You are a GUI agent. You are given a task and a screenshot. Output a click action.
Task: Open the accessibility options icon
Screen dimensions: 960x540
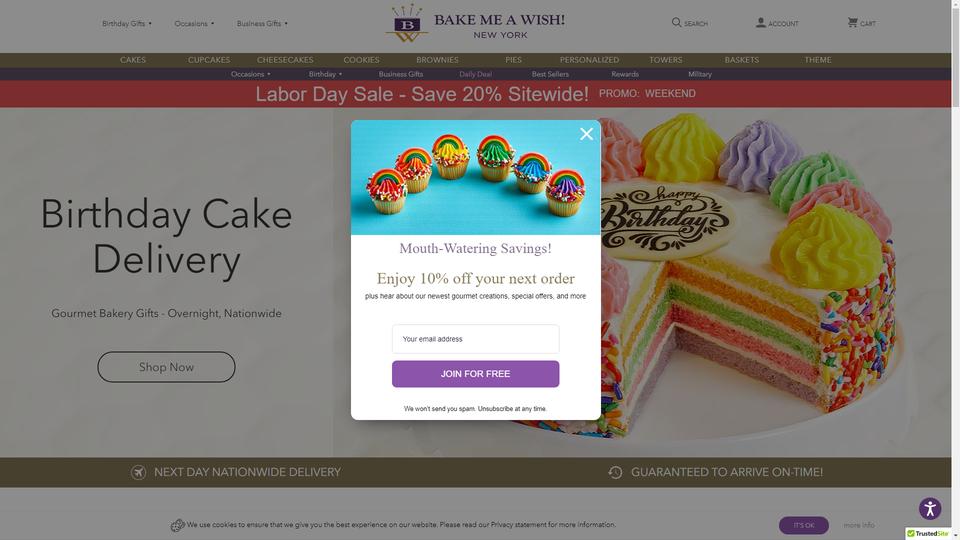click(929, 509)
